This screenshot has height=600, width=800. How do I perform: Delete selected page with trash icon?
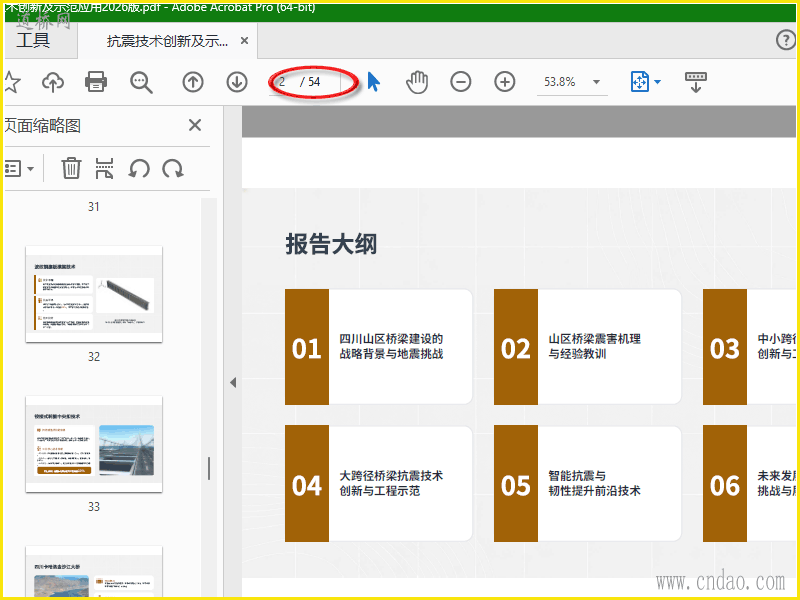(71, 168)
